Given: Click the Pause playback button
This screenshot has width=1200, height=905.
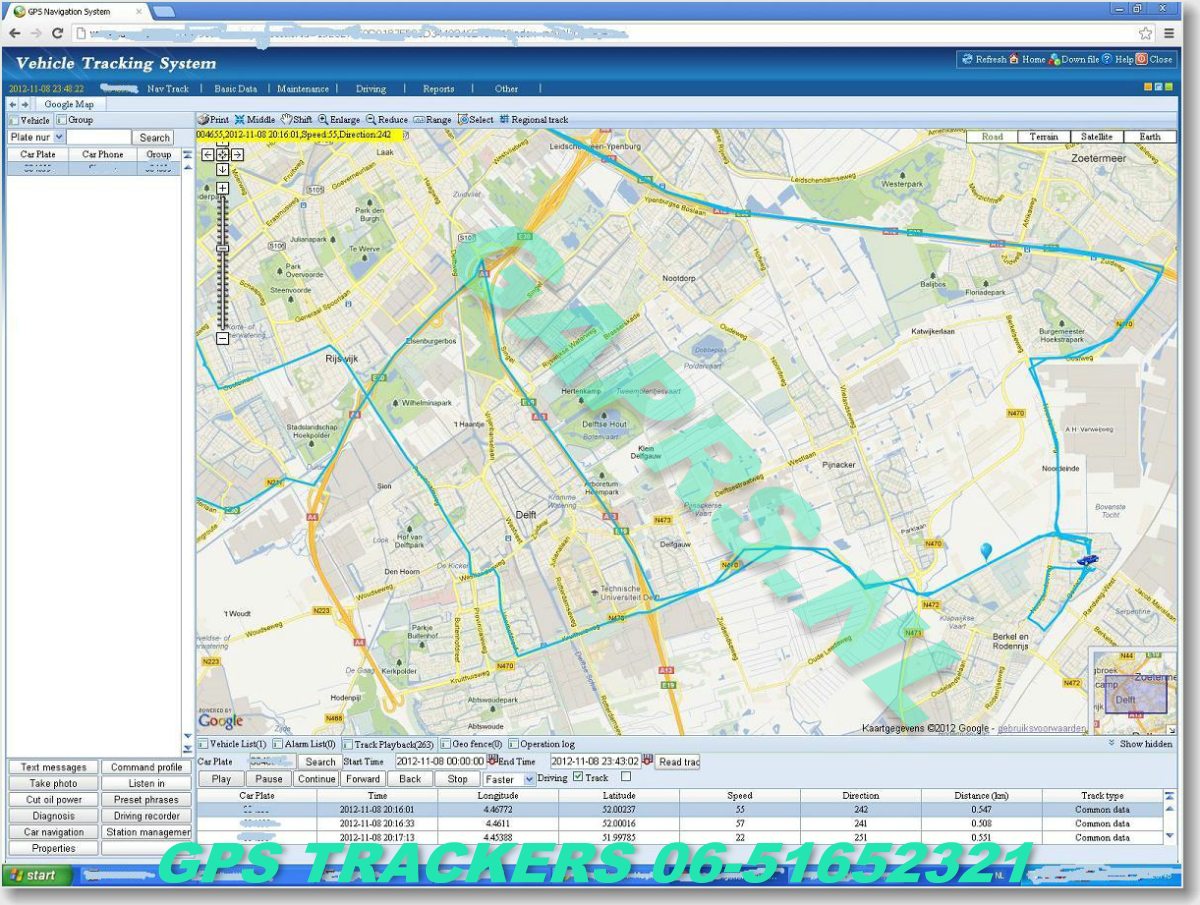Looking at the screenshot, I should (x=269, y=779).
